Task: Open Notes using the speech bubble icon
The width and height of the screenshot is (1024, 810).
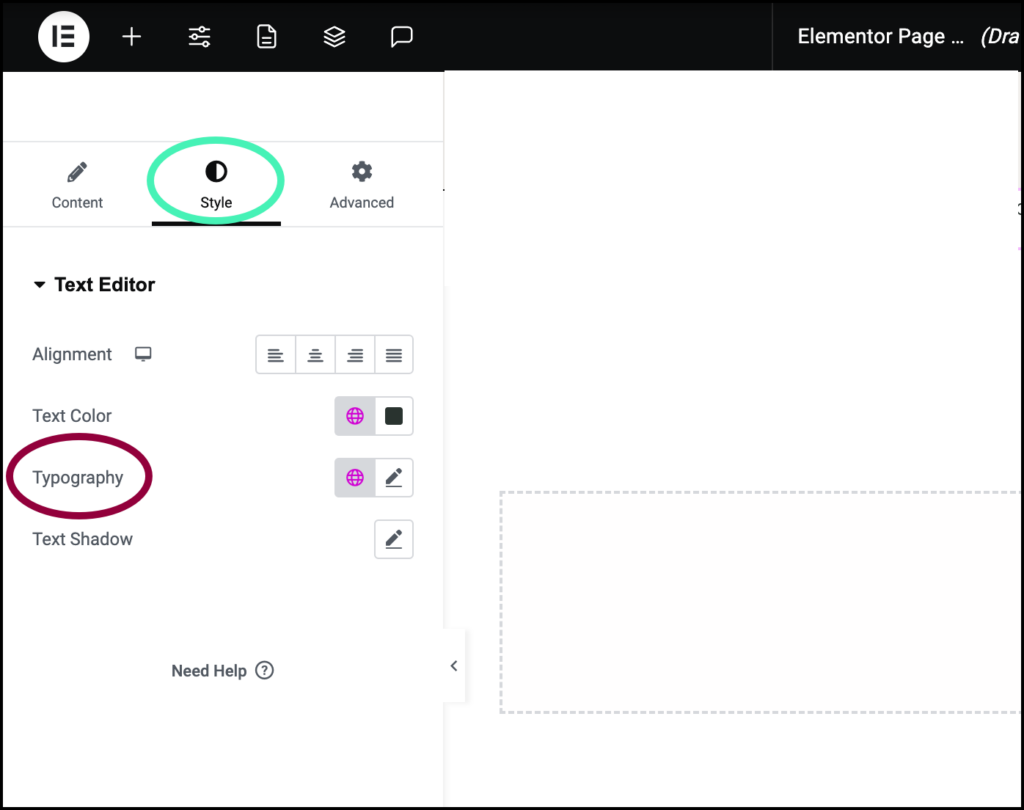Action: point(401,36)
